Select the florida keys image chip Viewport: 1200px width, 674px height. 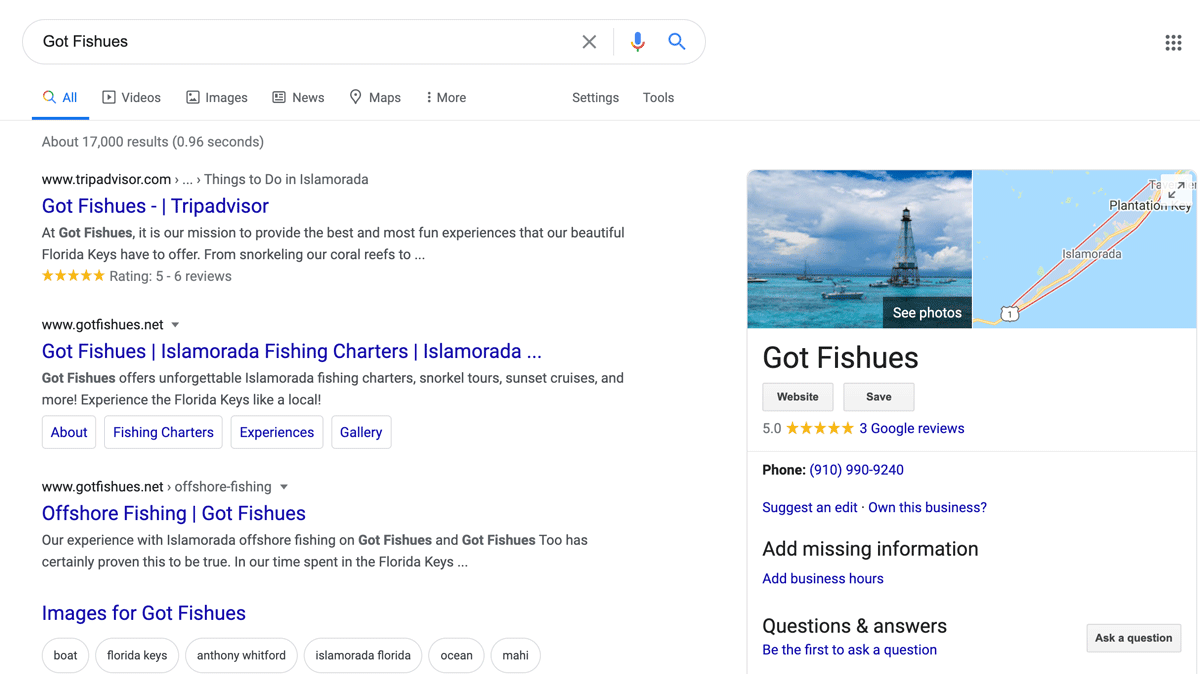[x=137, y=656]
